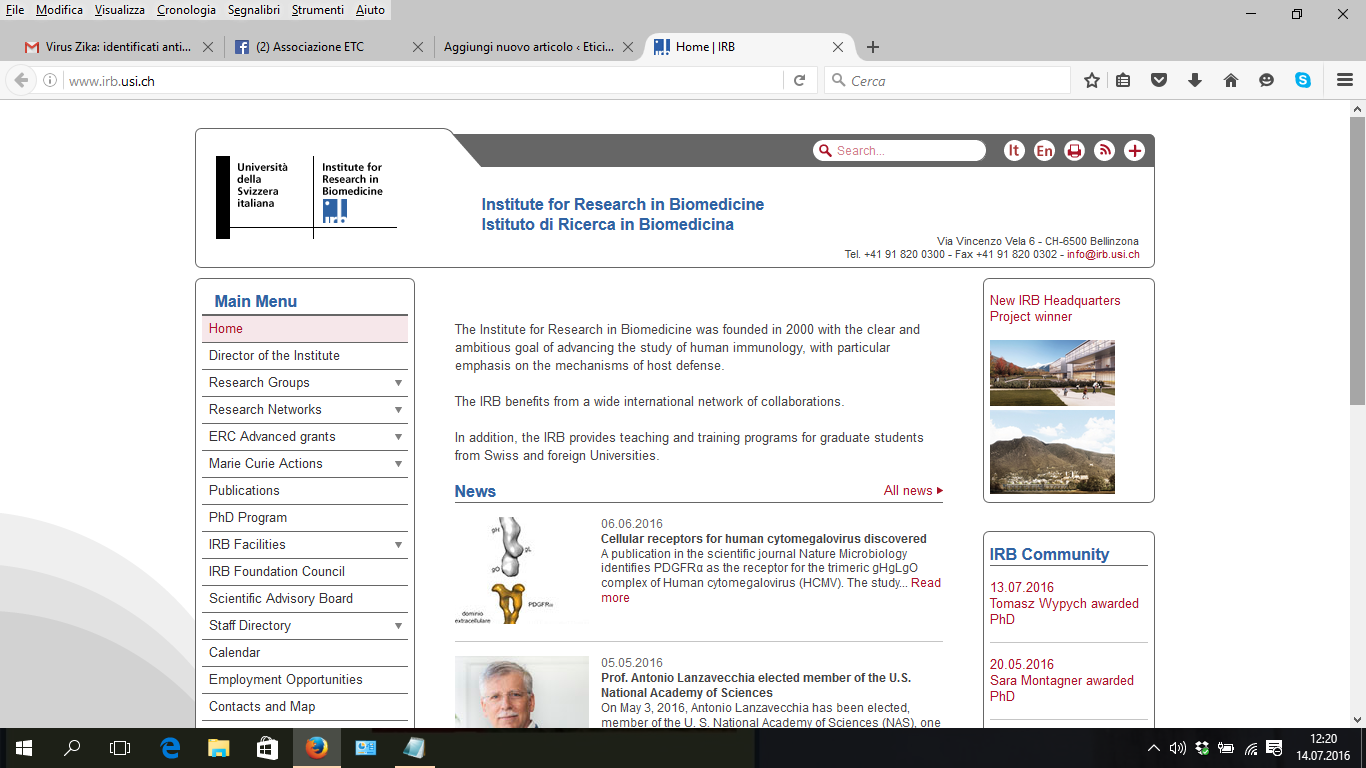This screenshot has width=1366, height=768.
Task: Launch Microsoft Edge from the taskbar
Action: [170, 748]
